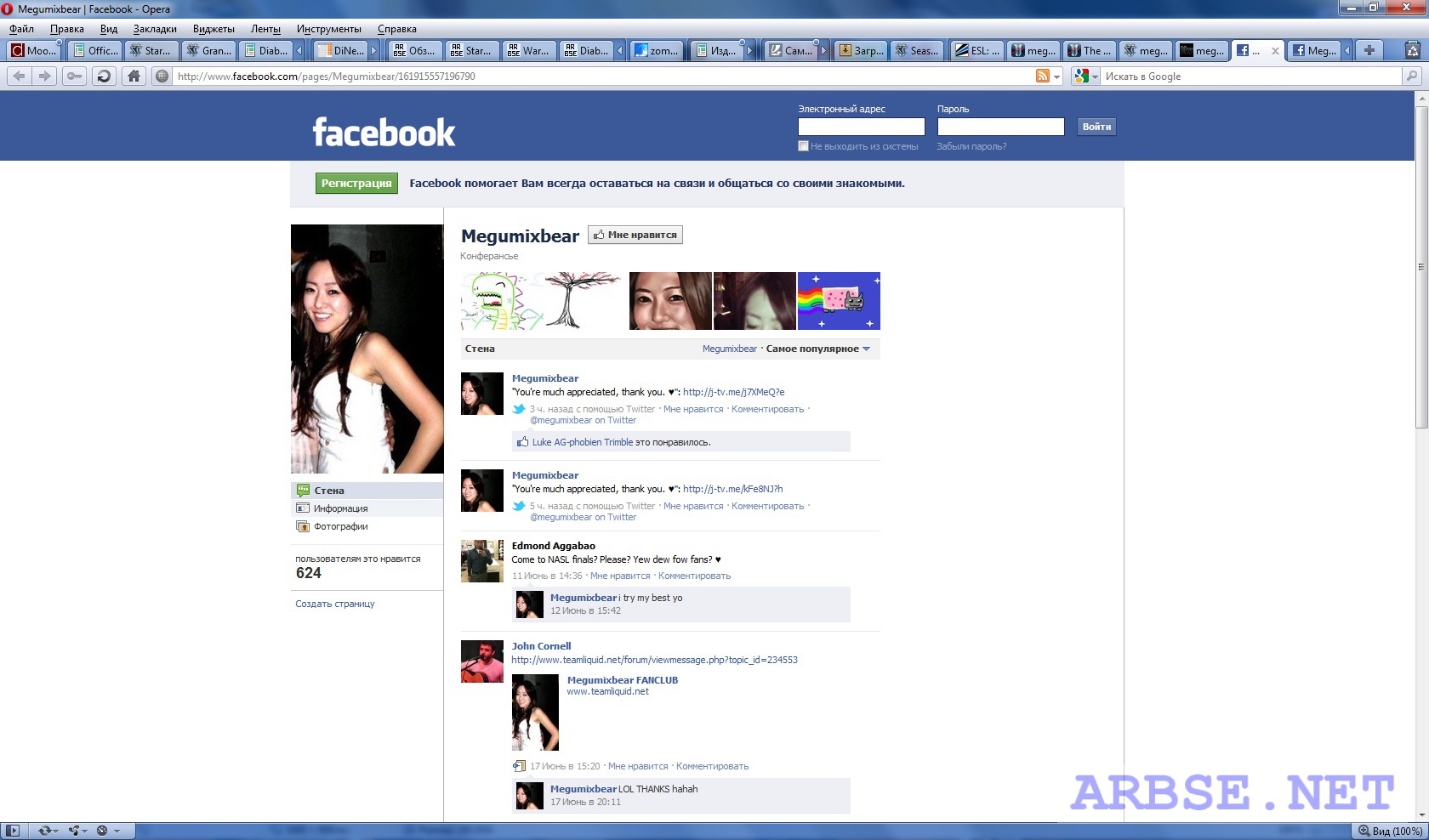Open the Nyan Cat photo thumbnail
1429x840 pixels.
tap(839, 301)
